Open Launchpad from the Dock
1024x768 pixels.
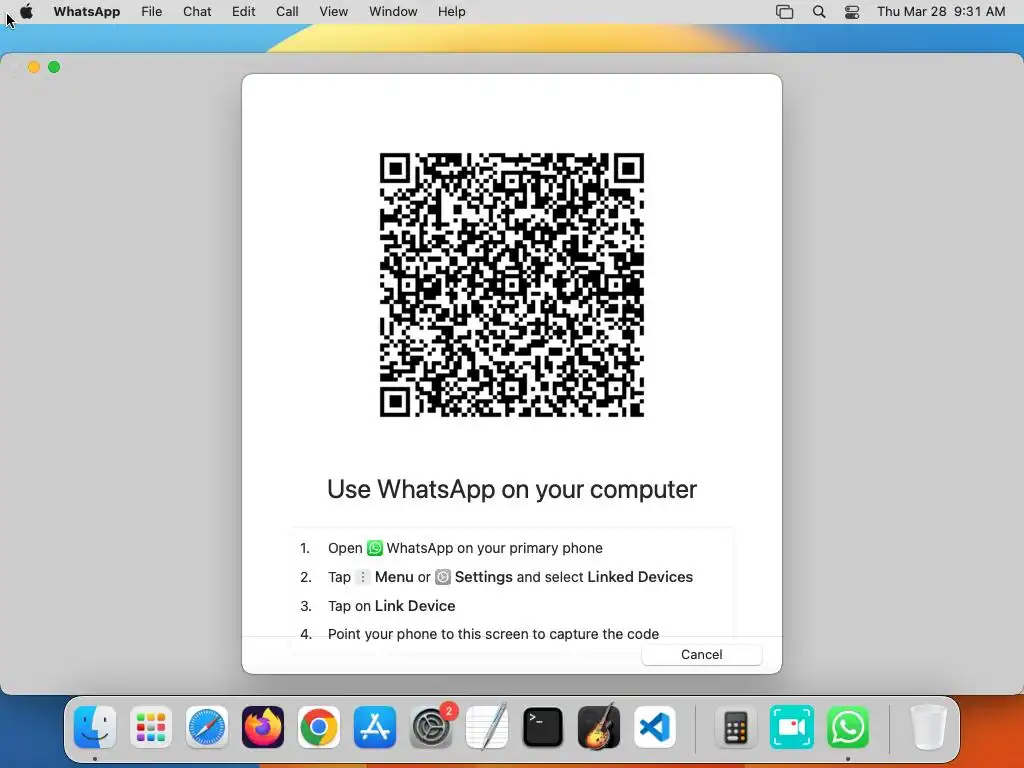click(151, 727)
